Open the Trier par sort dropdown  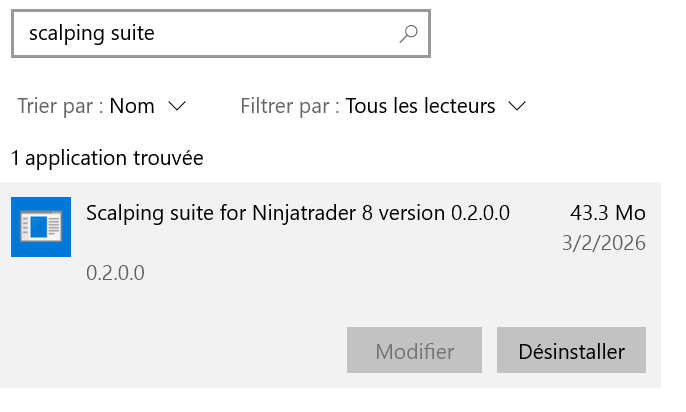pos(102,106)
